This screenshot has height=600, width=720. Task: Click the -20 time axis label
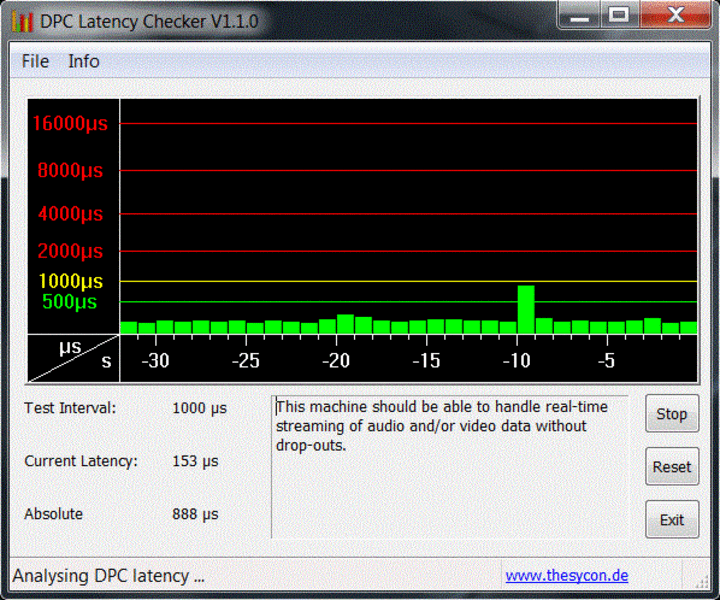coord(336,361)
